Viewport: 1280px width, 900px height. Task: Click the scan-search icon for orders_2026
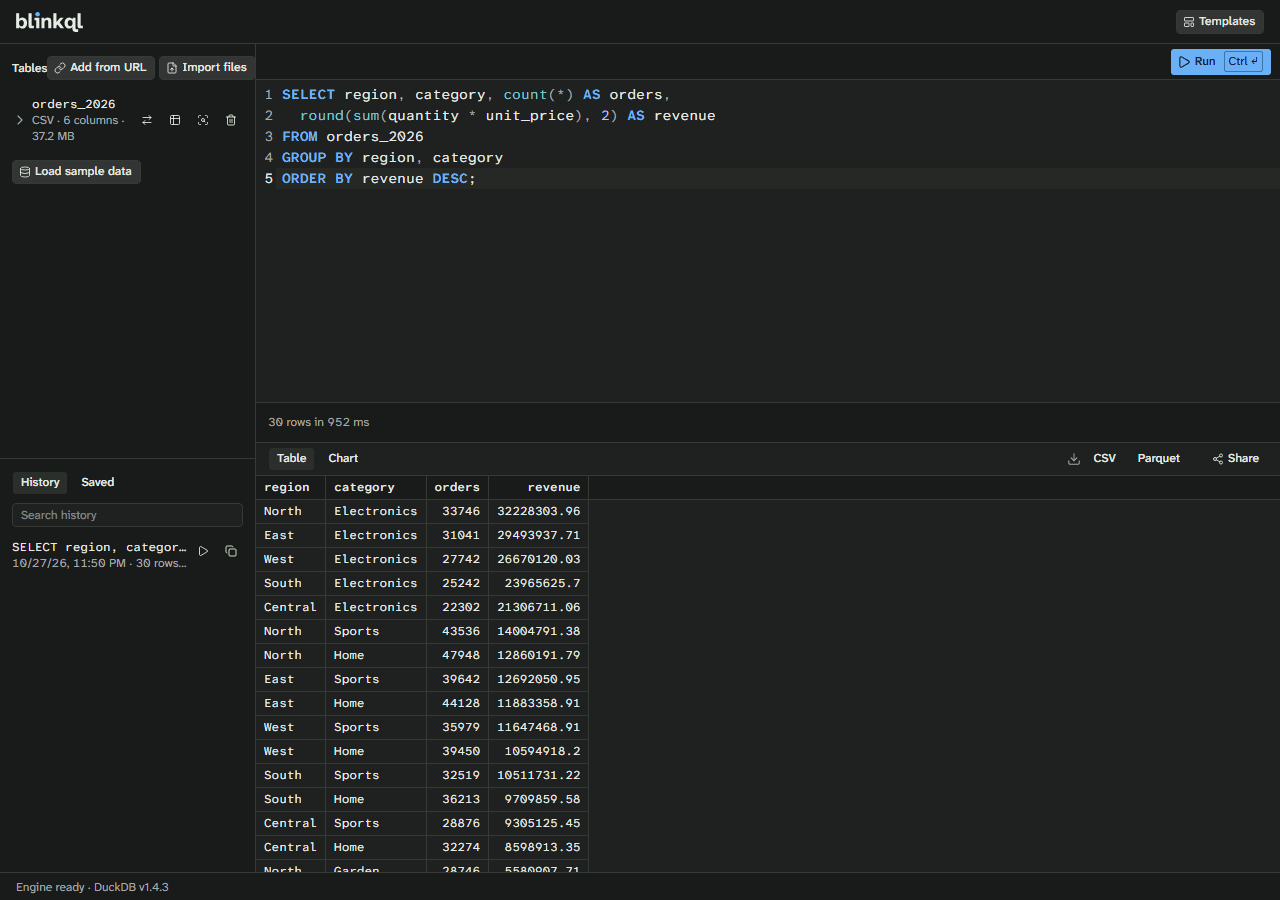click(203, 120)
